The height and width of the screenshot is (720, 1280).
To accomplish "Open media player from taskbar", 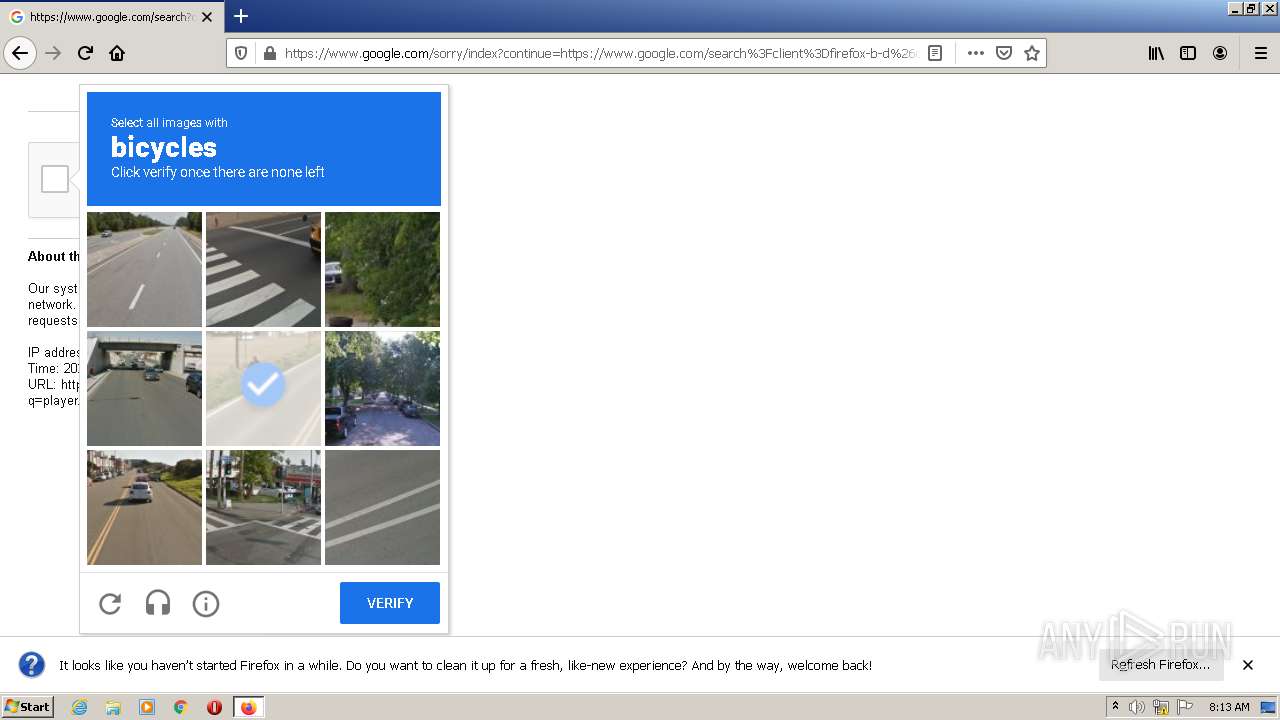I will tap(147, 707).
